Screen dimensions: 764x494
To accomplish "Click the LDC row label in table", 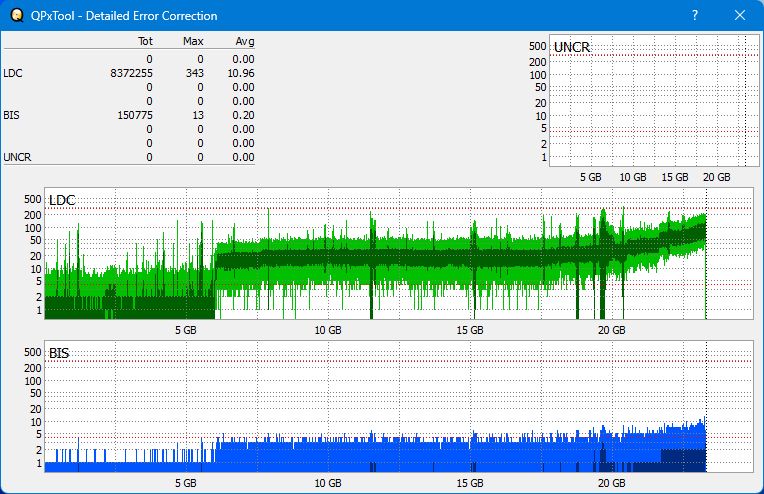I will point(13,73).
